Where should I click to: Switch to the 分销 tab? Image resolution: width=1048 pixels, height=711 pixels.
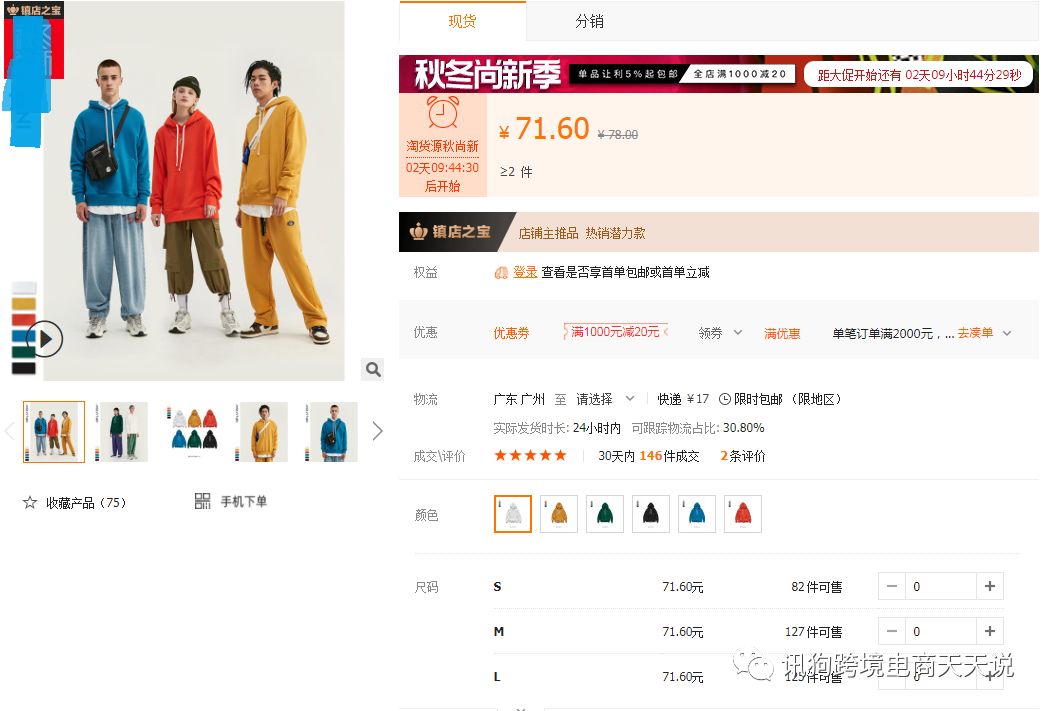[590, 21]
